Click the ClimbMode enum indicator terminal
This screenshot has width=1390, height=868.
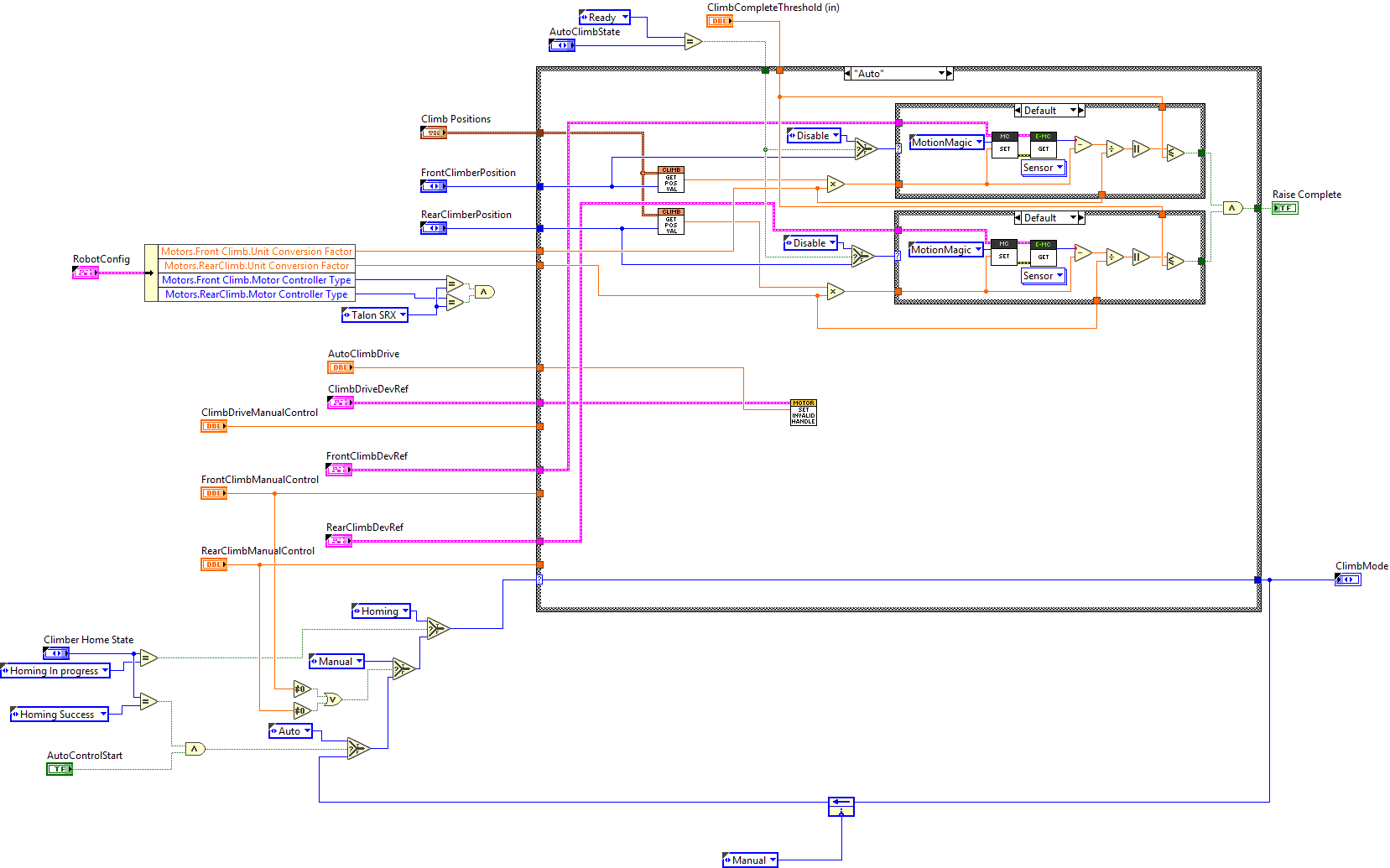pos(1347,579)
